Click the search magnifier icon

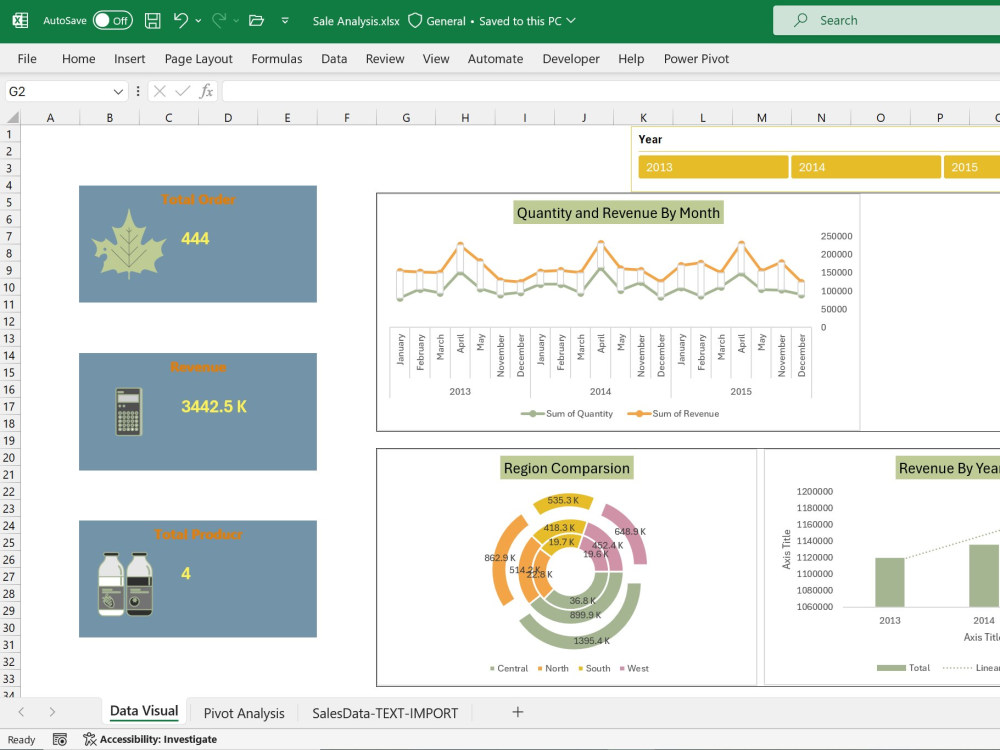pyautogui.click(x=800, y=20)
